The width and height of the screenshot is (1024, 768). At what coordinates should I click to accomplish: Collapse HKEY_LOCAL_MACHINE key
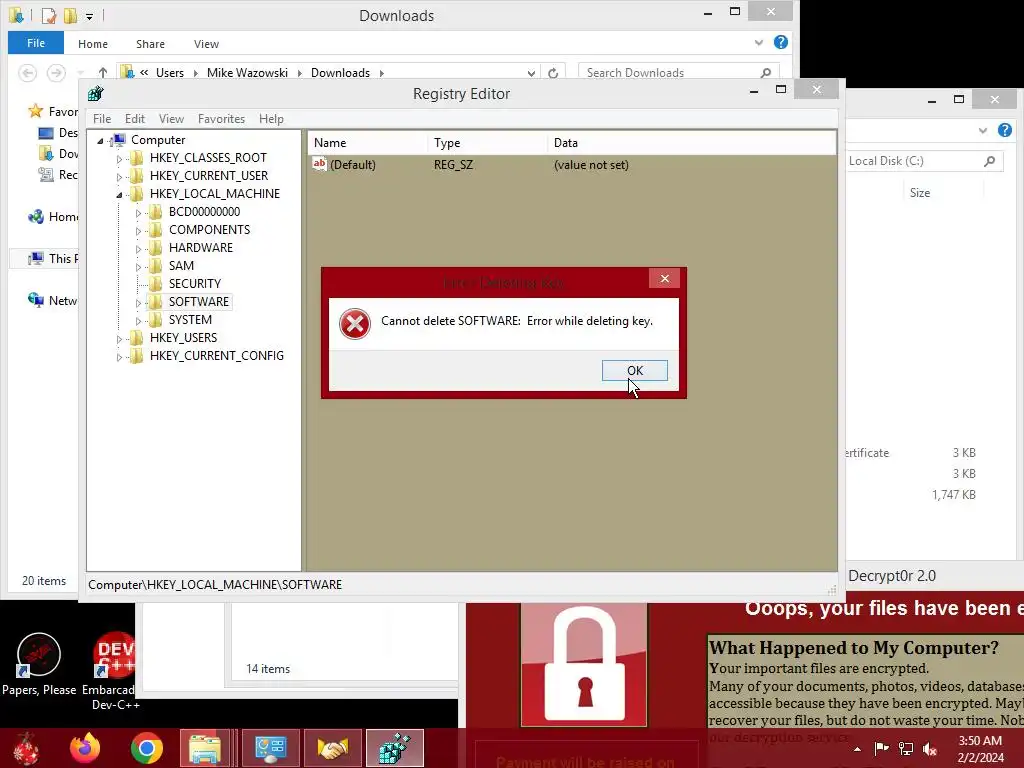point(119,195)
